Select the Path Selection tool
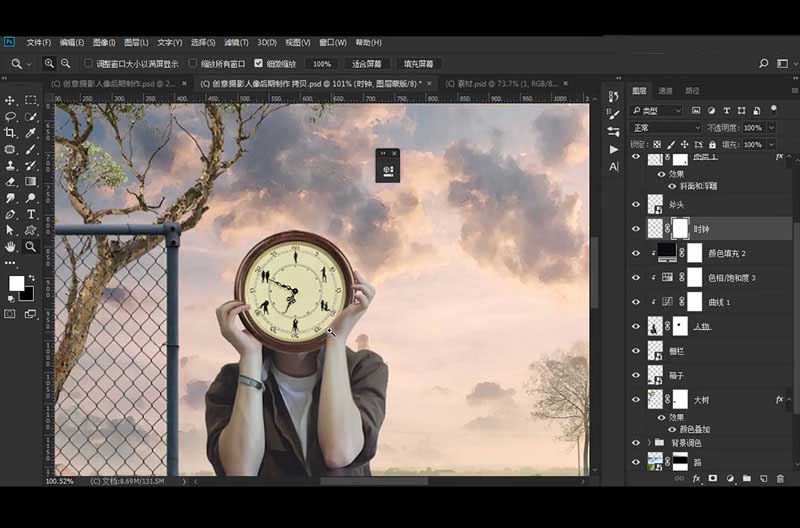Viewport: 800px width, 528px height. pos(10,231)
